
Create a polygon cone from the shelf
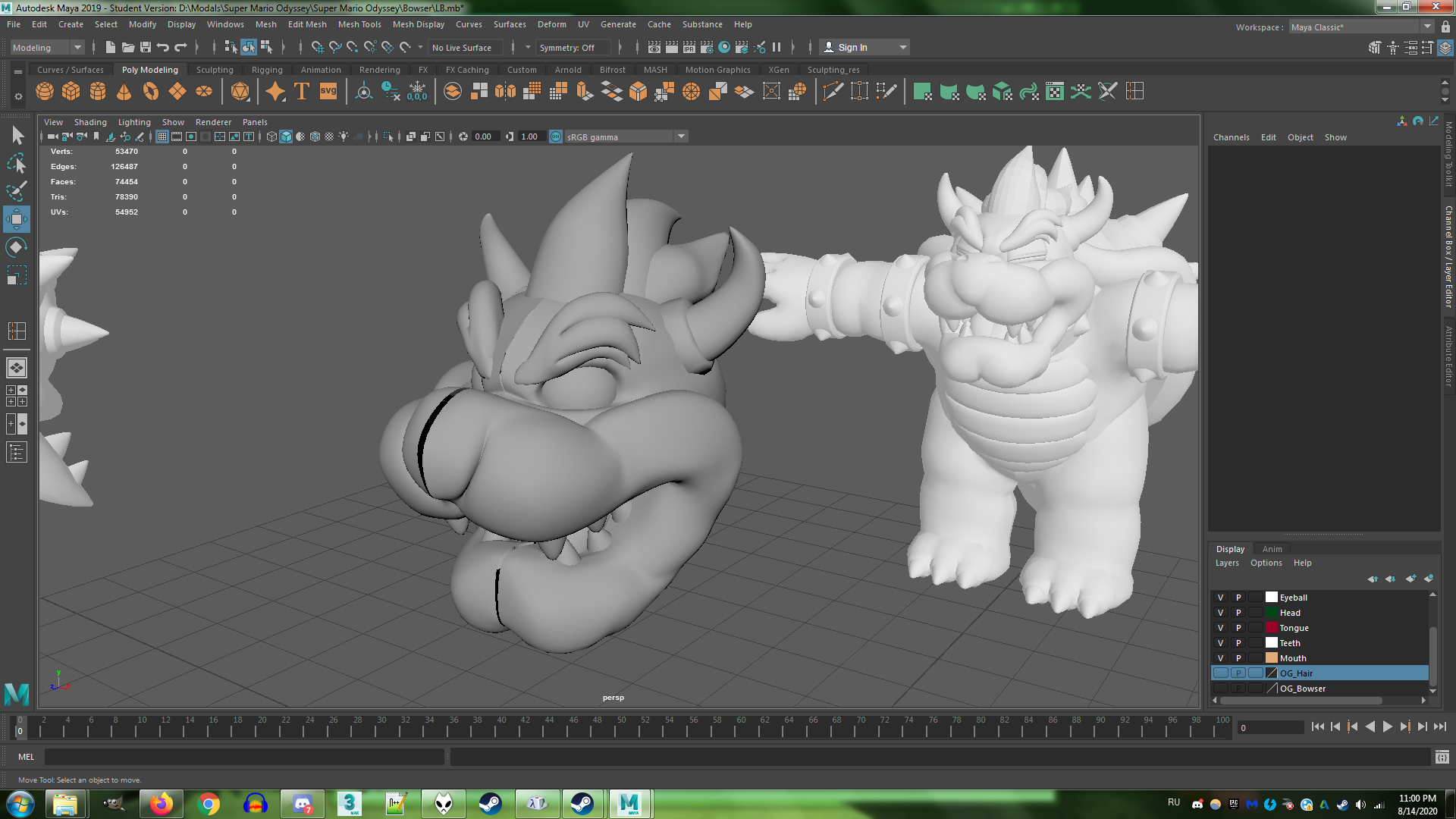click(x=124, y=92)
